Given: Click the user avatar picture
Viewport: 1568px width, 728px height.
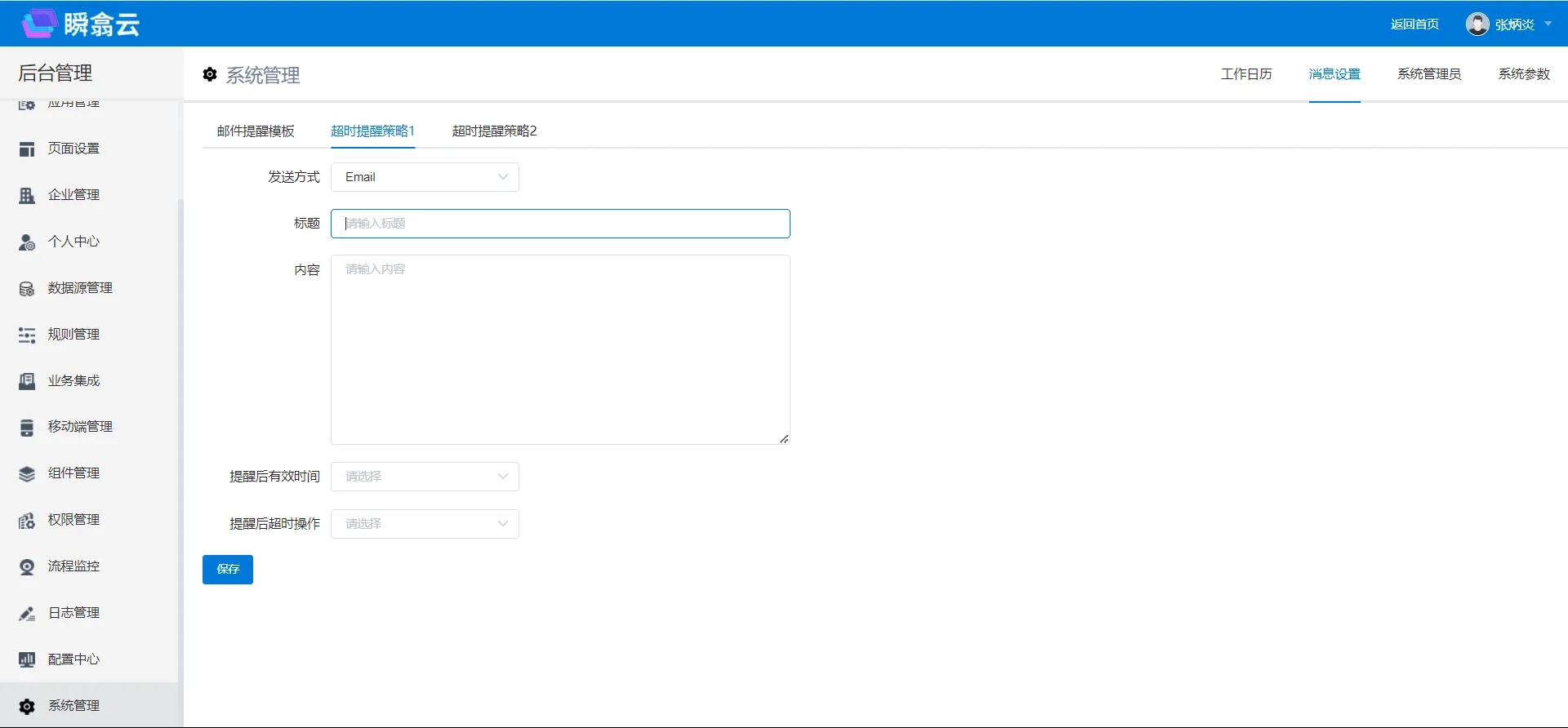Looking at the screenshot, I should click(x=1477, y=24).
